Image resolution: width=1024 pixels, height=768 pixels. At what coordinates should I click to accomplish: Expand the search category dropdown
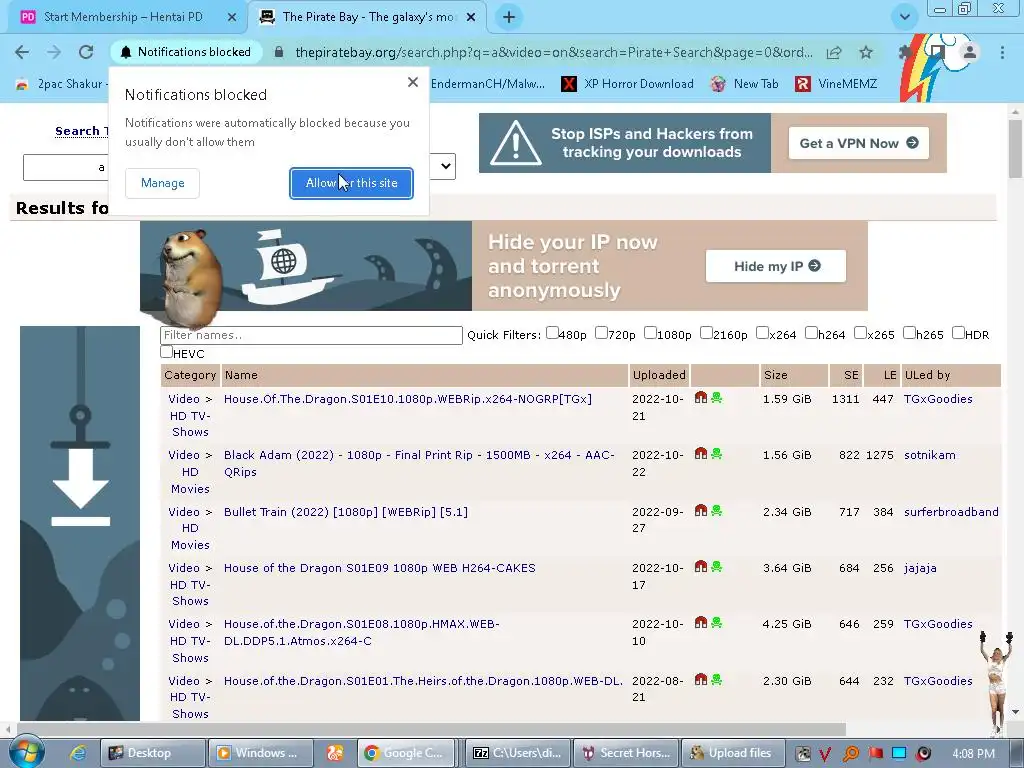click(443, 166)
